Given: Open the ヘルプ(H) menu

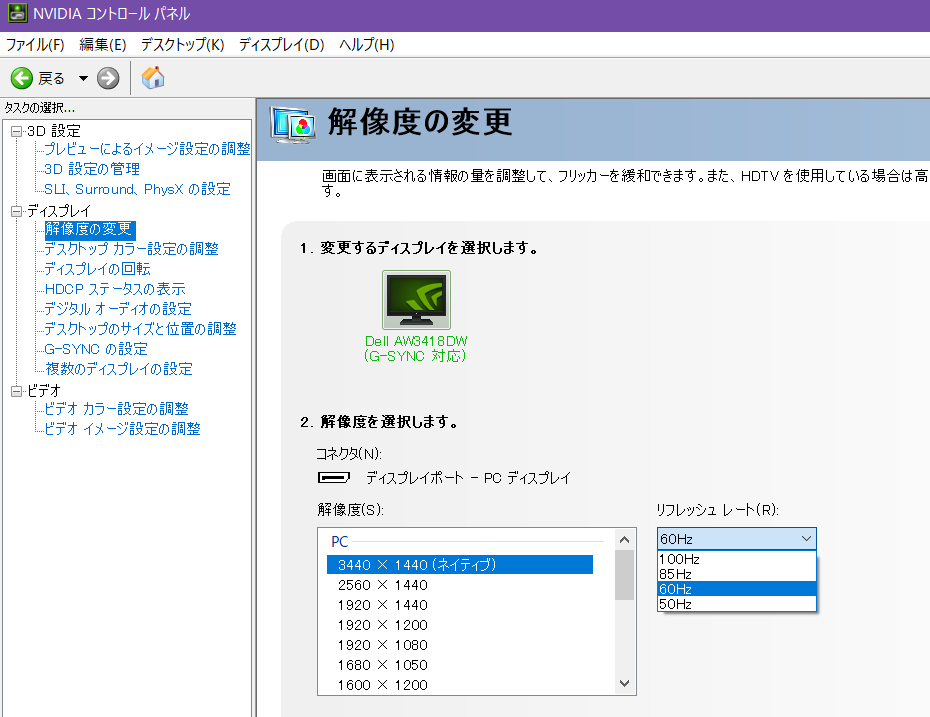Looking at the screenshot, I should point(367,44).
